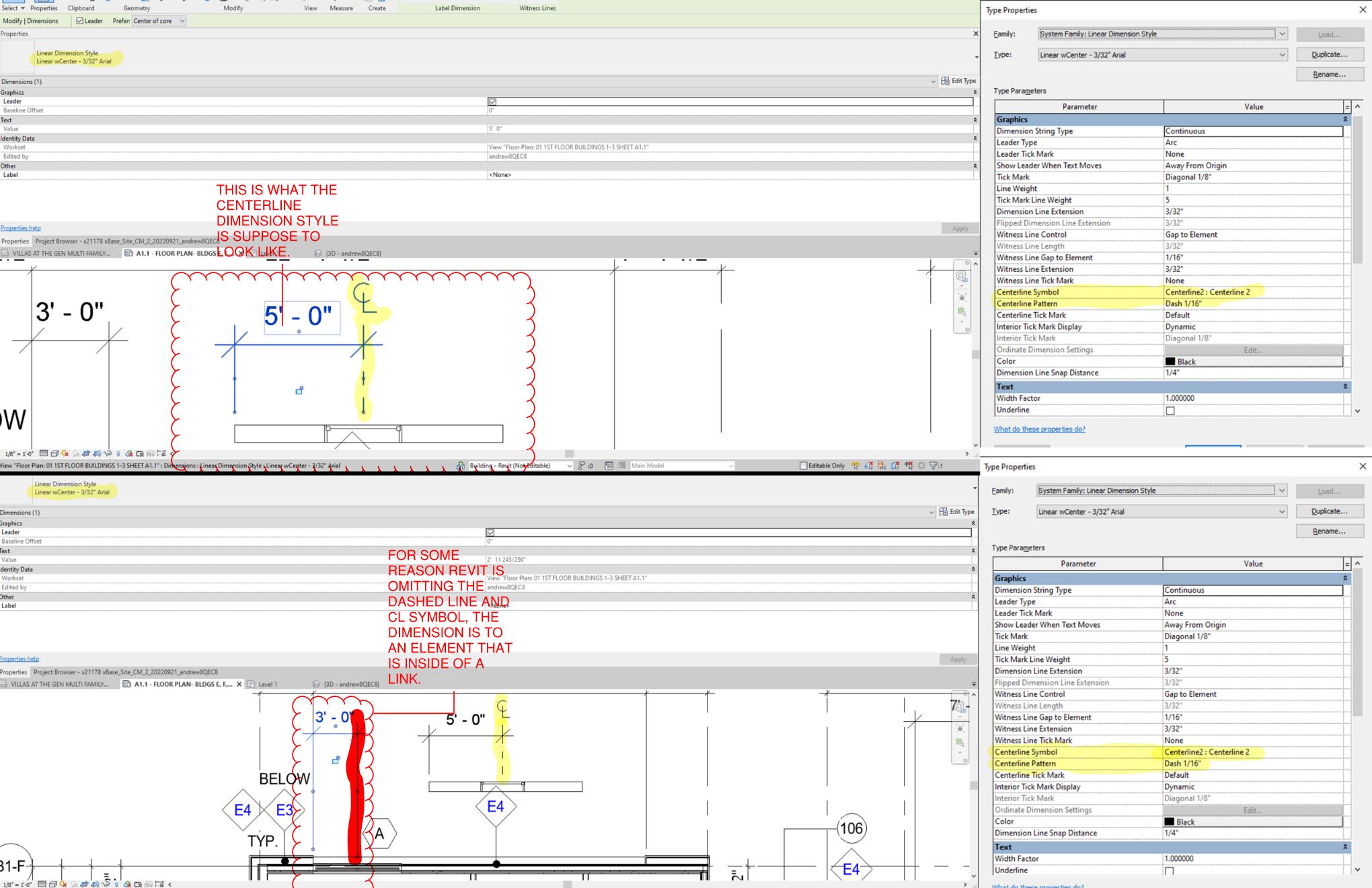
Task: Open the Prefer Center of core dropdown
Action: tap(159, 21)
